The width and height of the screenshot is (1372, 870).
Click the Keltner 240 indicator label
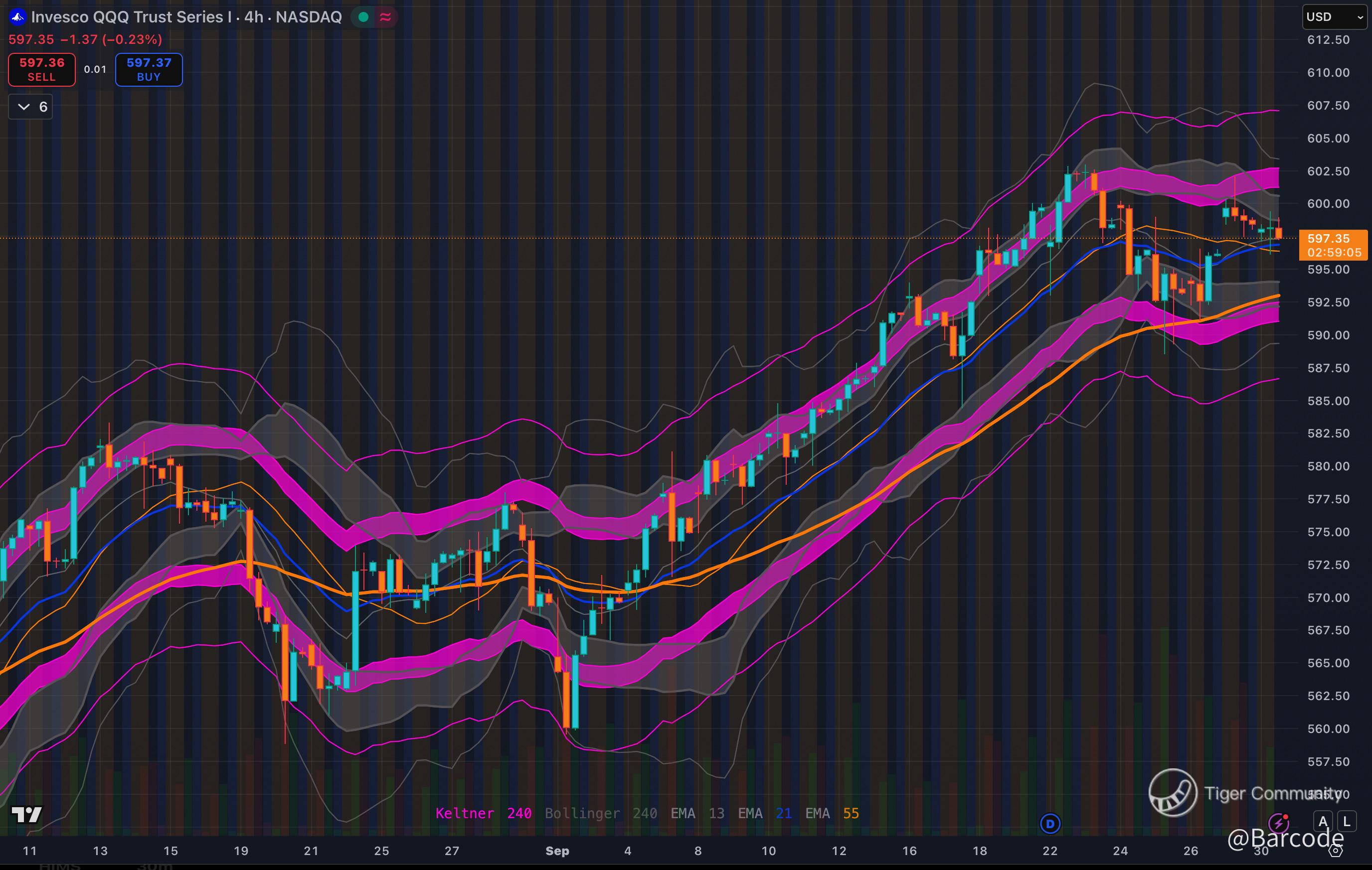[483, 813]
